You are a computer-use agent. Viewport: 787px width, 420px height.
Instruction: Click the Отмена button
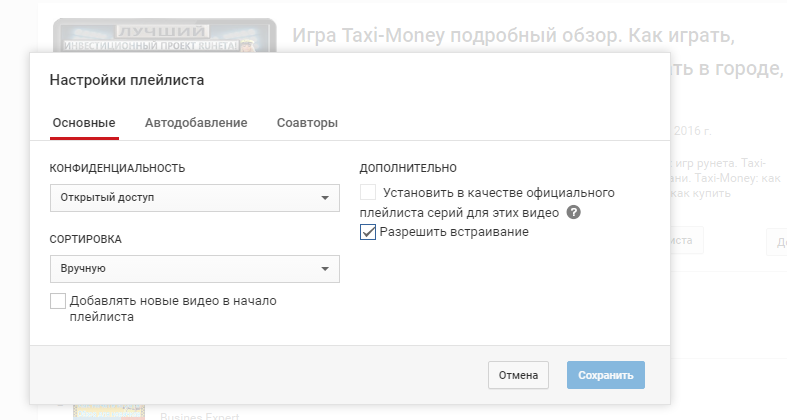518,375
